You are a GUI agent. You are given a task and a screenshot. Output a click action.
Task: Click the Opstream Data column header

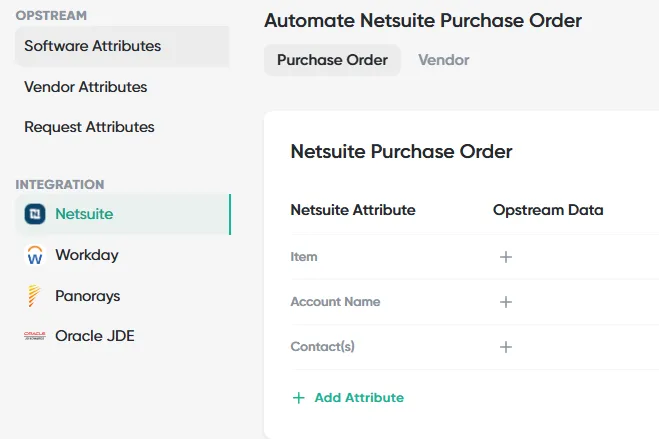tap(548, 210)
